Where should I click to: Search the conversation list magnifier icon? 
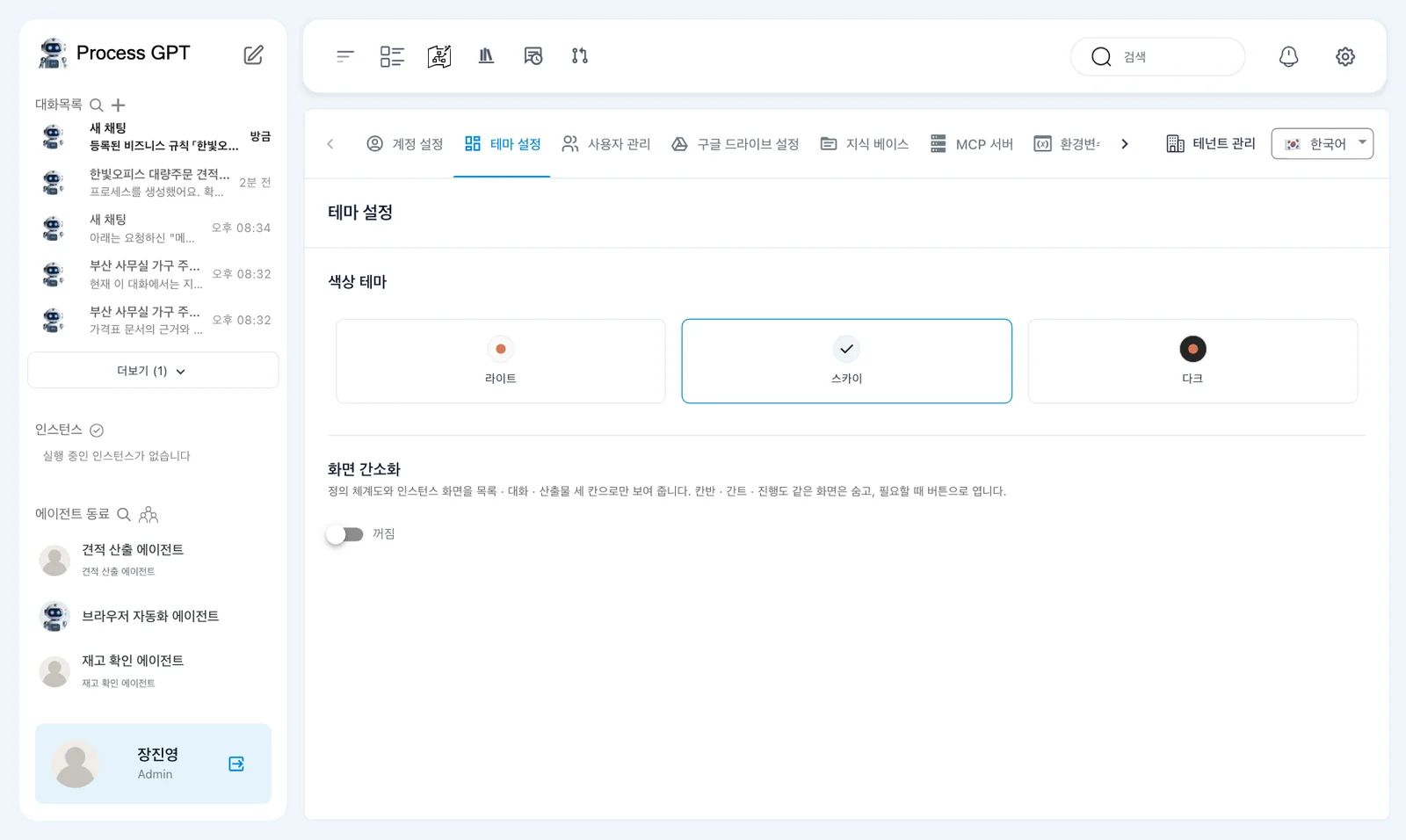click(97, 105)
